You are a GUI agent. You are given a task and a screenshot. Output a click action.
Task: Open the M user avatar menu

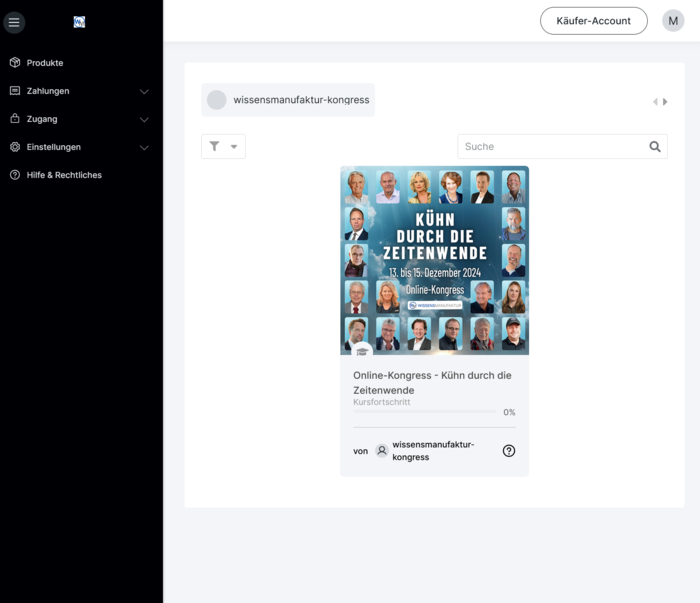[673, 21]
